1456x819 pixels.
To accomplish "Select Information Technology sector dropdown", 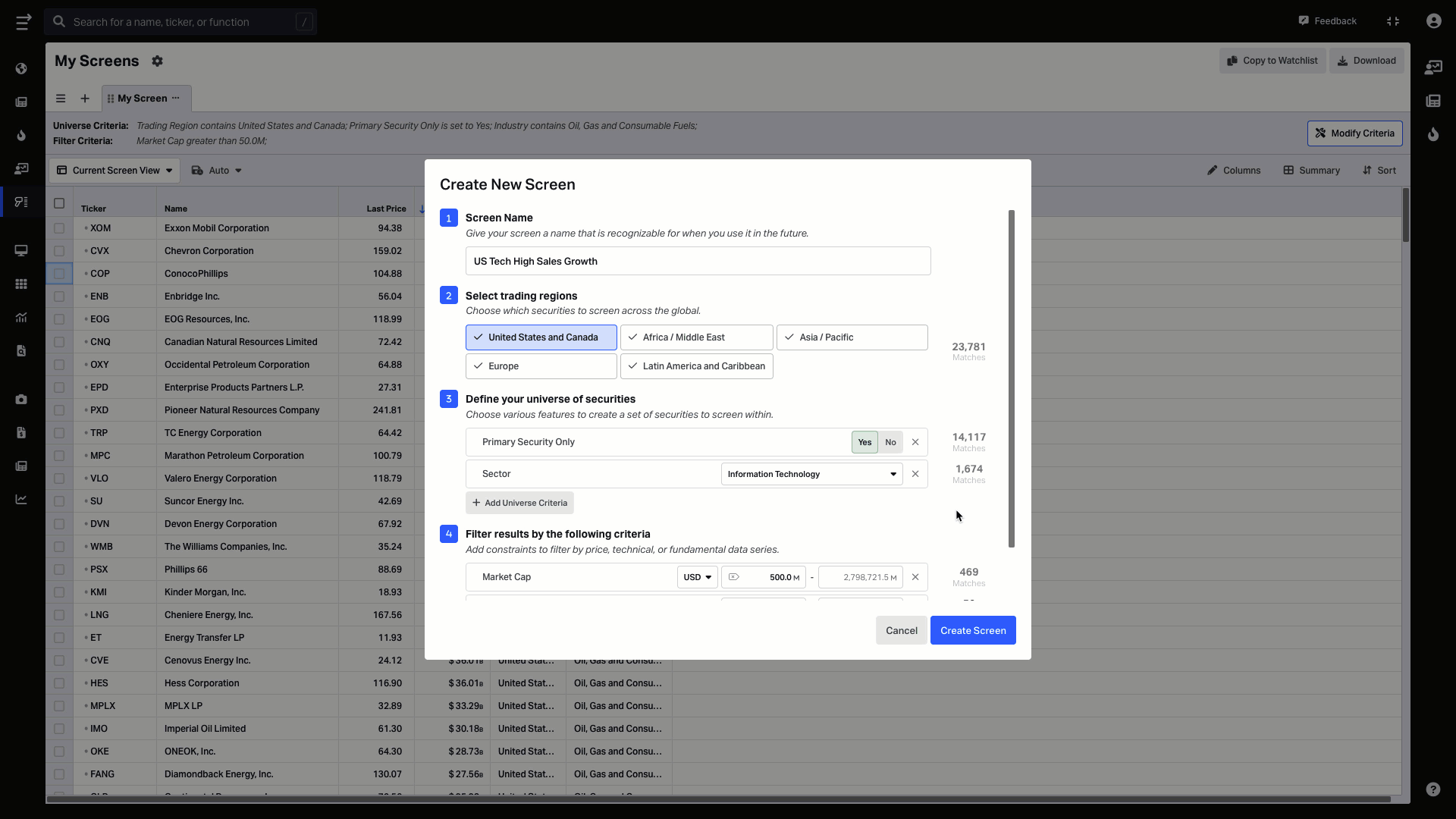I will [x=812, y=474].
